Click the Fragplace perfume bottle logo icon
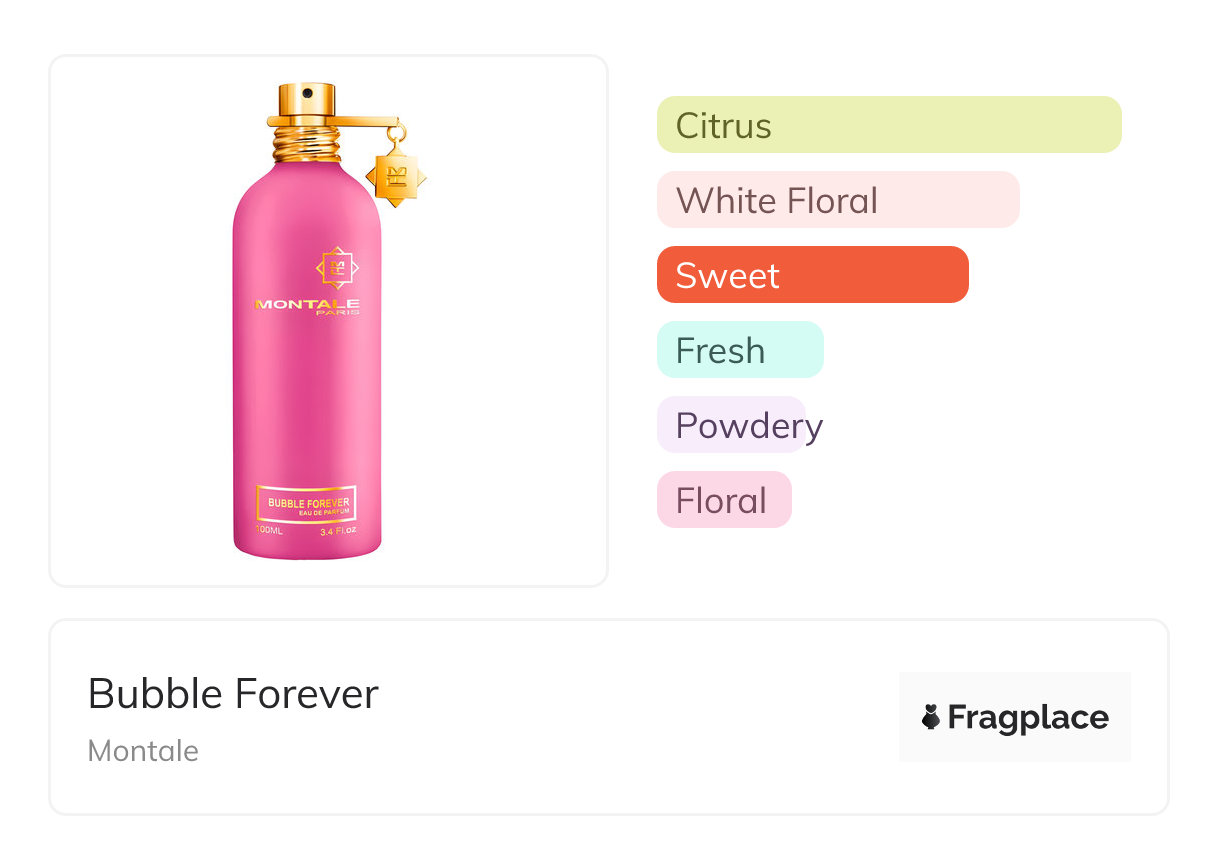 (931, 717)
